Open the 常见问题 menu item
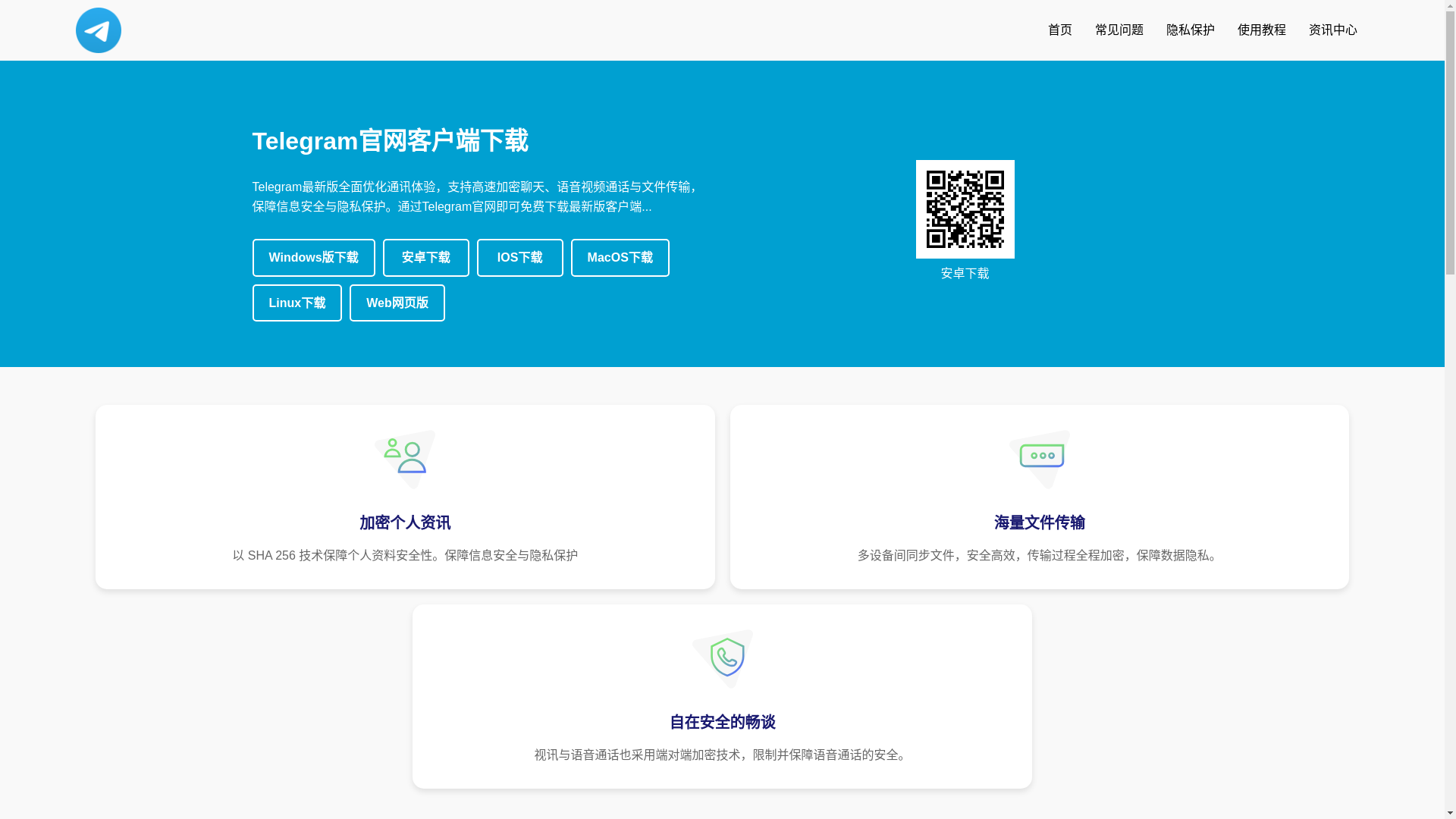Image resolution: width=1456 pixels, height=819 pixels. [1119, 30]
